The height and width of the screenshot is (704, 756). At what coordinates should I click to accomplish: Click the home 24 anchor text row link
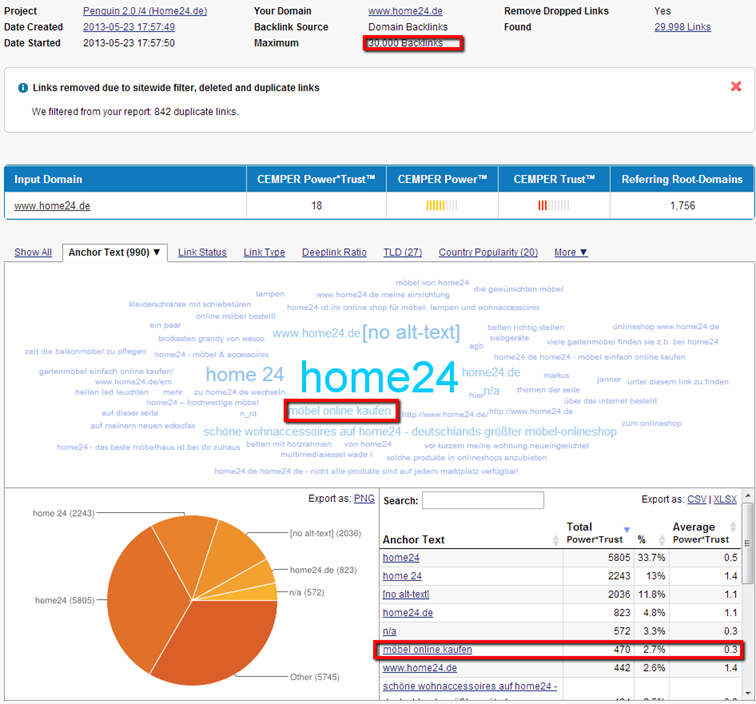coord(402,576)
